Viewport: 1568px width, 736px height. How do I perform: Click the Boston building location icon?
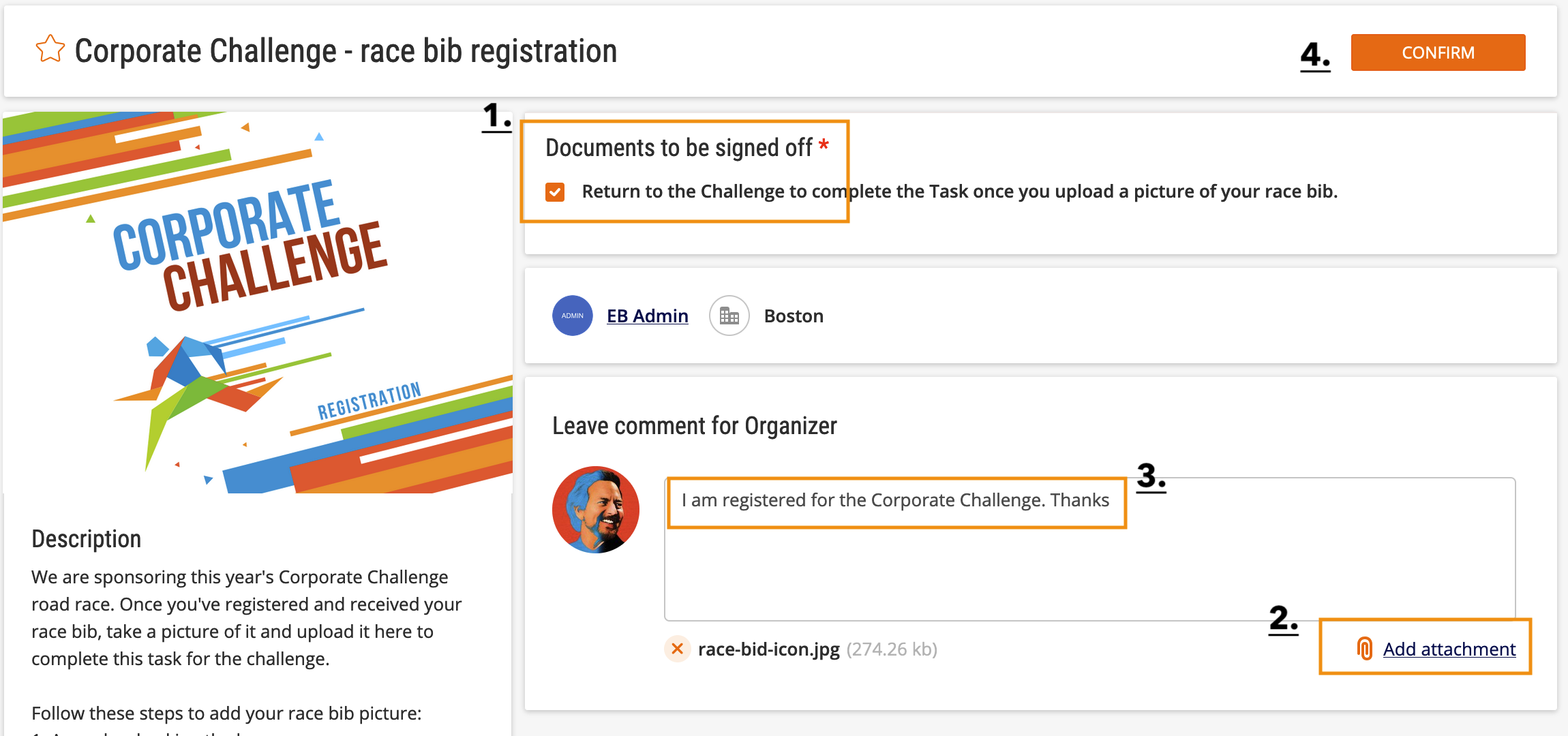coord(729,316)
